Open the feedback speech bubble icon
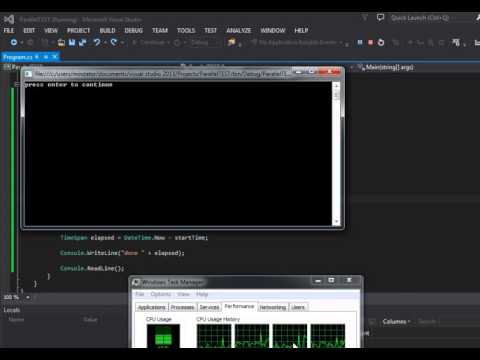Screen dimensions: 480x360 click(x=380, y=17)
